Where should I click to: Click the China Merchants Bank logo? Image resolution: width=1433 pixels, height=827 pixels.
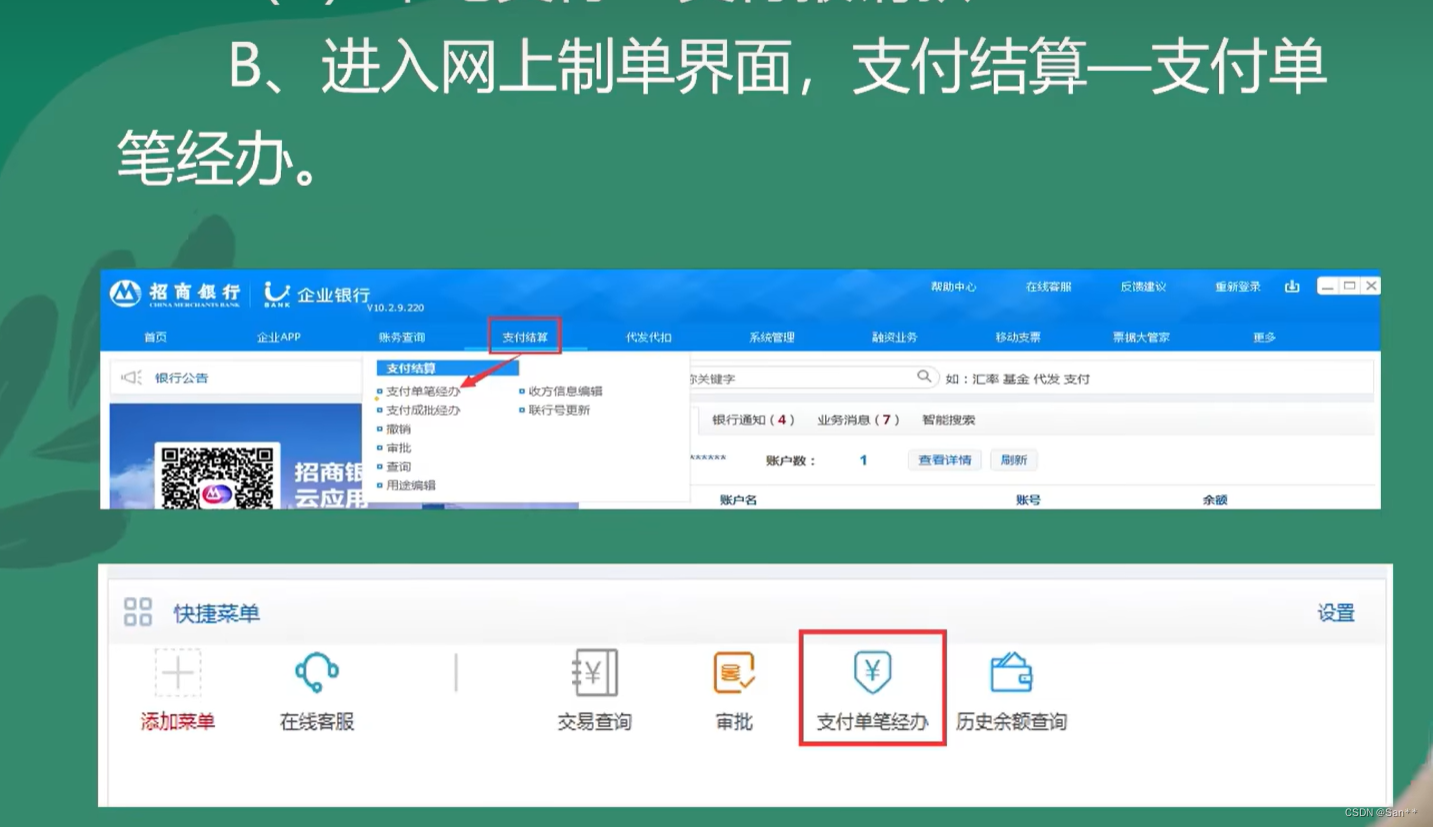(126, 293)
